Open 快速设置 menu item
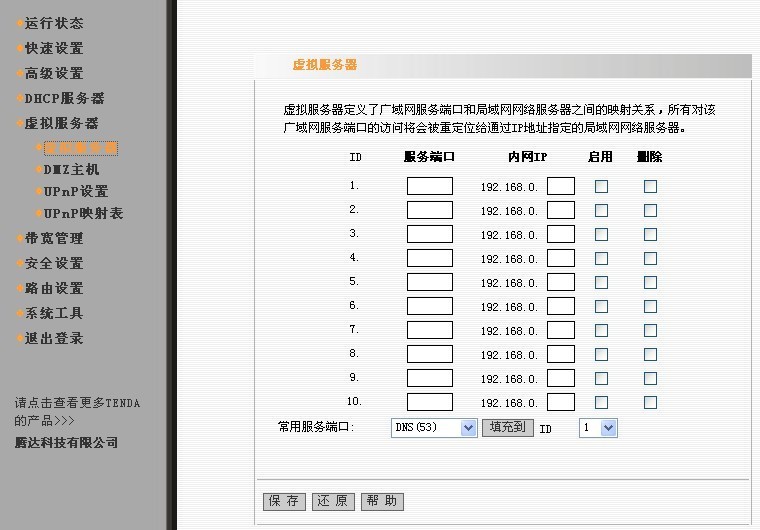The width and height of the screenshot is (760, 530). (54, 48)
